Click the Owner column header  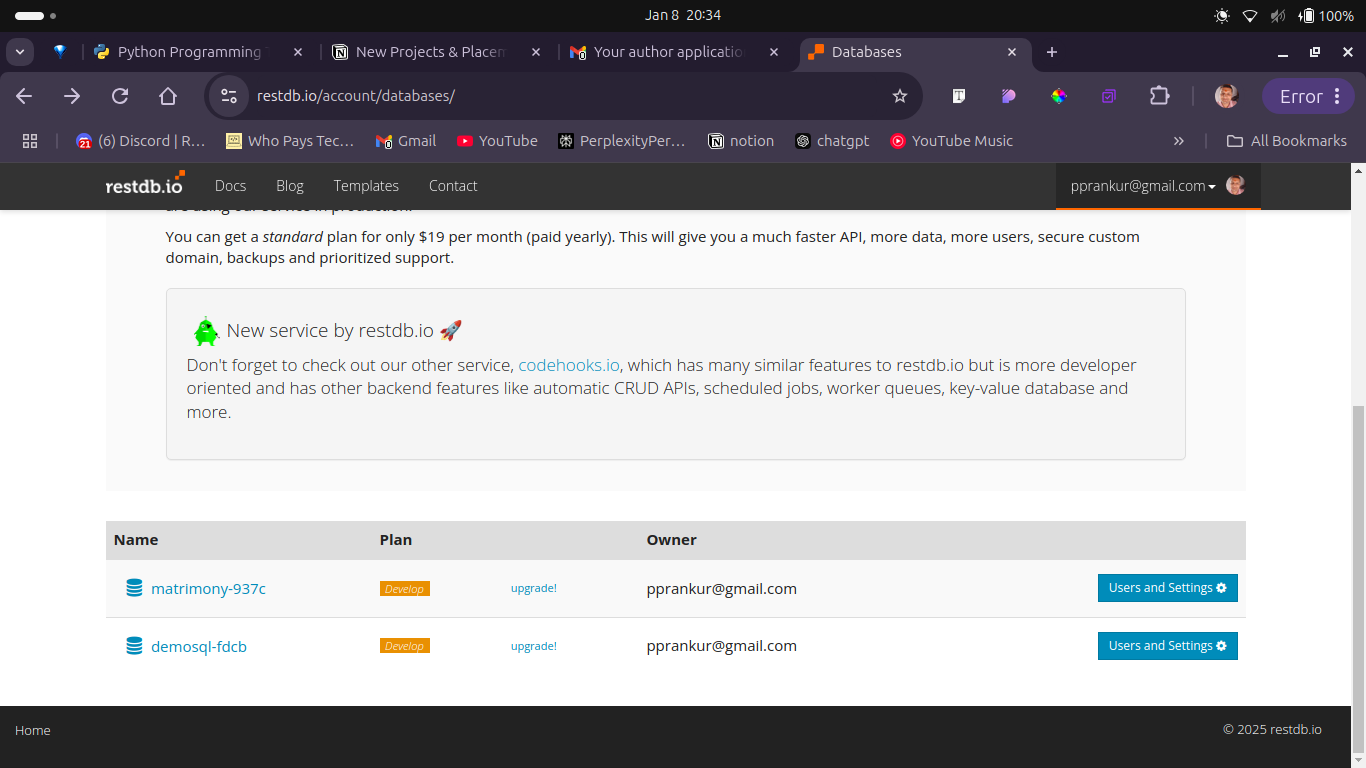coord(672,540)
